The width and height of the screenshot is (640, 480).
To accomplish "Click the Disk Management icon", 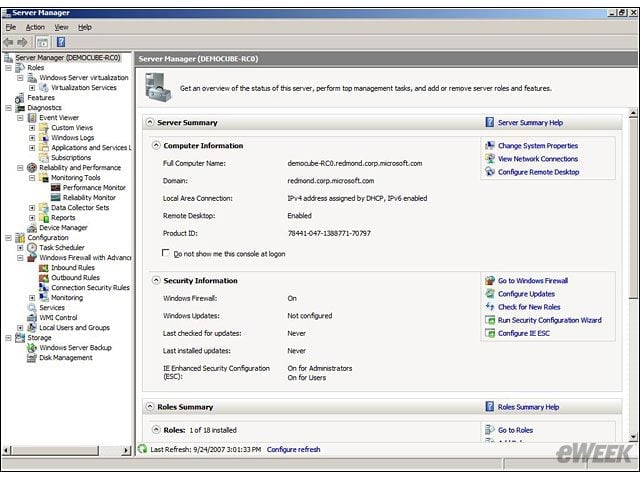I will point(32,358).
